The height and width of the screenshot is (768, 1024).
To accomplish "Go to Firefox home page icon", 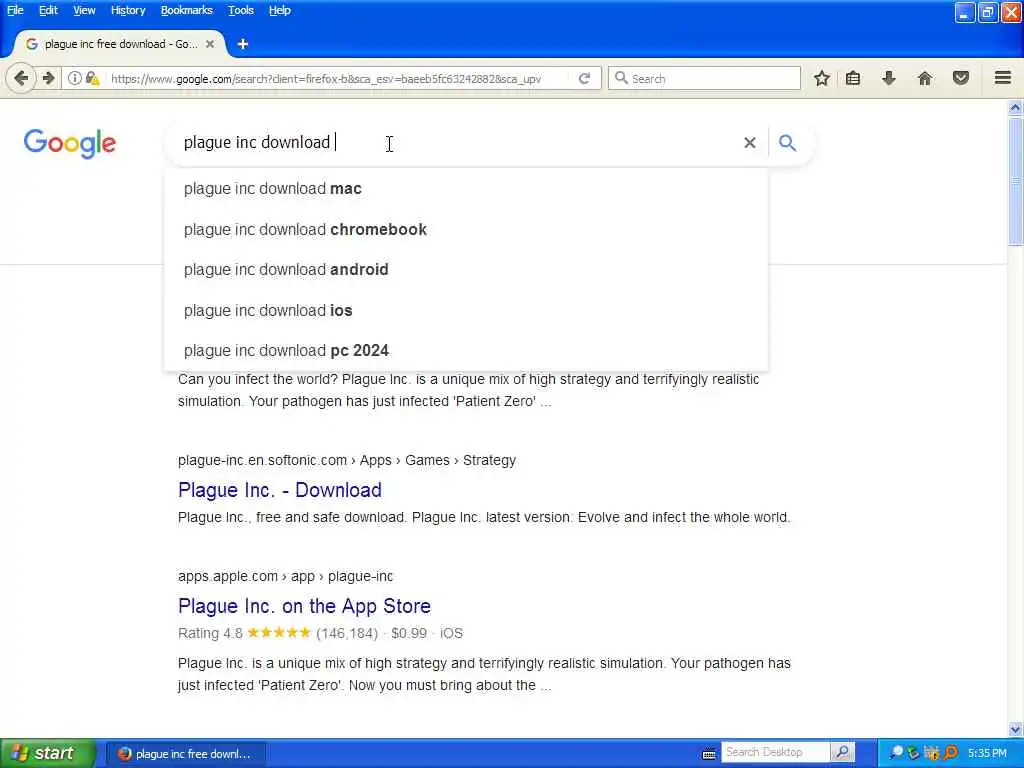I will pyautogui.click(x=925, y=78).
